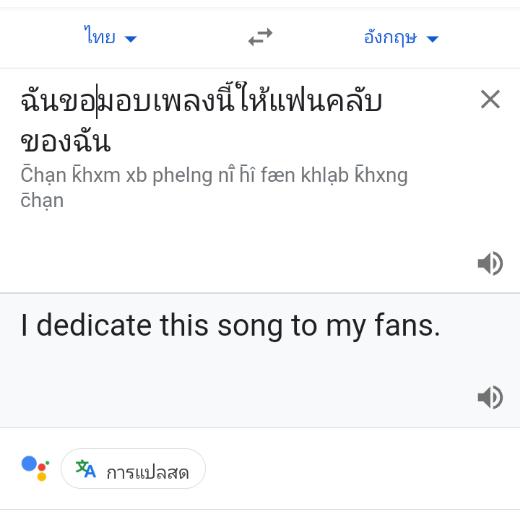Click the romanization text Chạn k̄hxm xb
This screenshot has width=520, height=520.
(84, 175)
